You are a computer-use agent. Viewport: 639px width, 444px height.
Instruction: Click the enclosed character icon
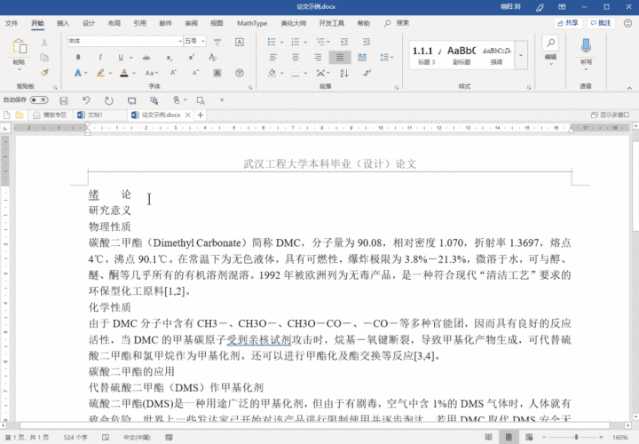tap(240, 73)
